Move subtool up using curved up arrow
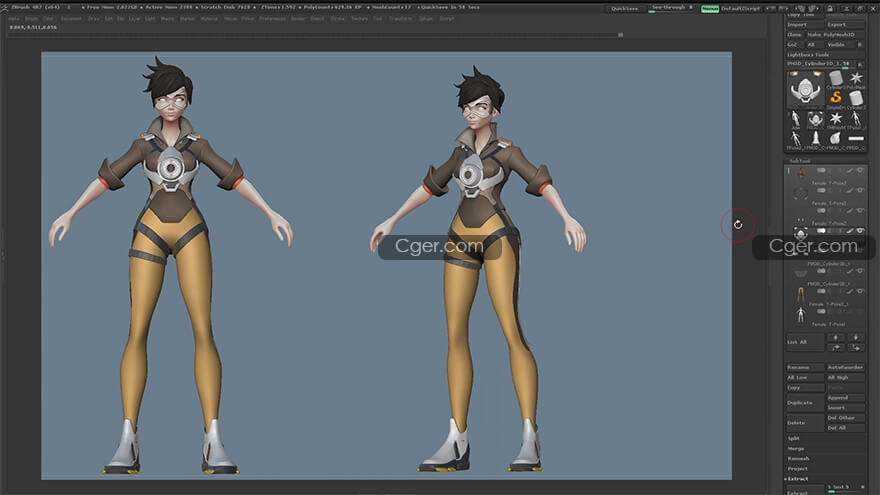This screenshot has height=495, width=880. click(x=835, y=347)
